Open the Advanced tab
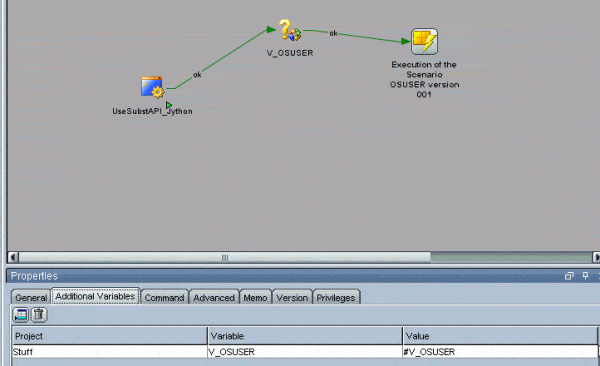600x366 pixels. point(214,297)
